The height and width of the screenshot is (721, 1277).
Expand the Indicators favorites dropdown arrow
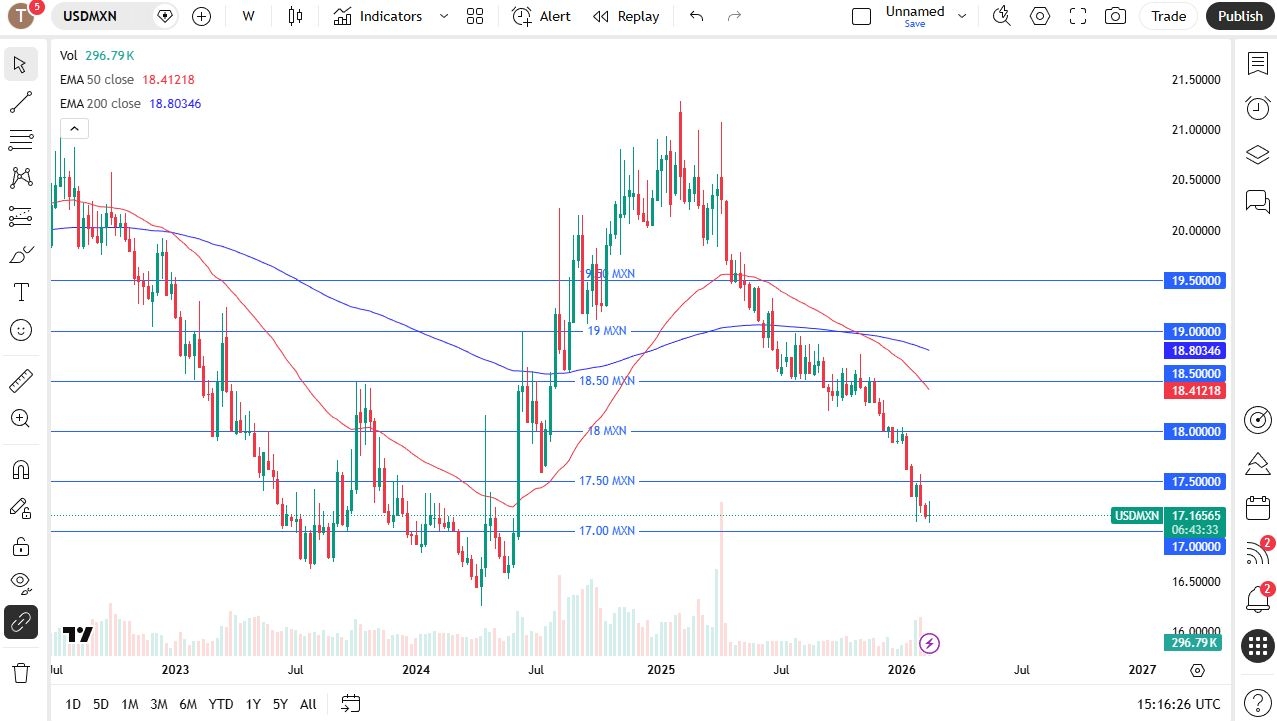click(444, 16)
